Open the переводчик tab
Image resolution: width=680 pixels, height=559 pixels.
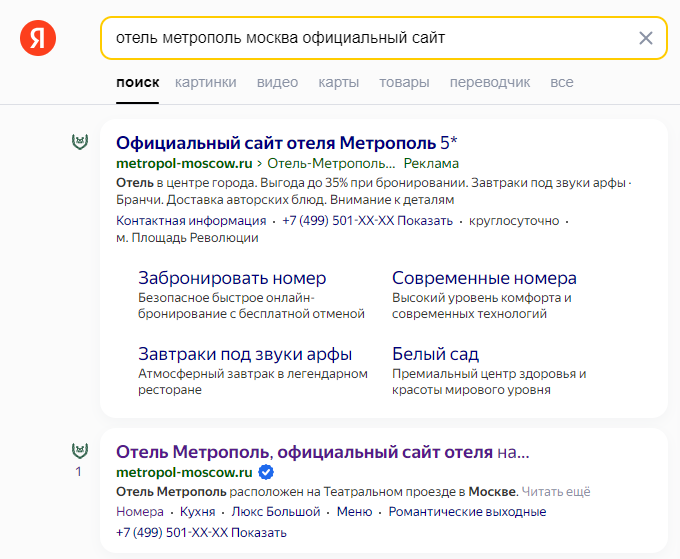(x=490, y=82)
